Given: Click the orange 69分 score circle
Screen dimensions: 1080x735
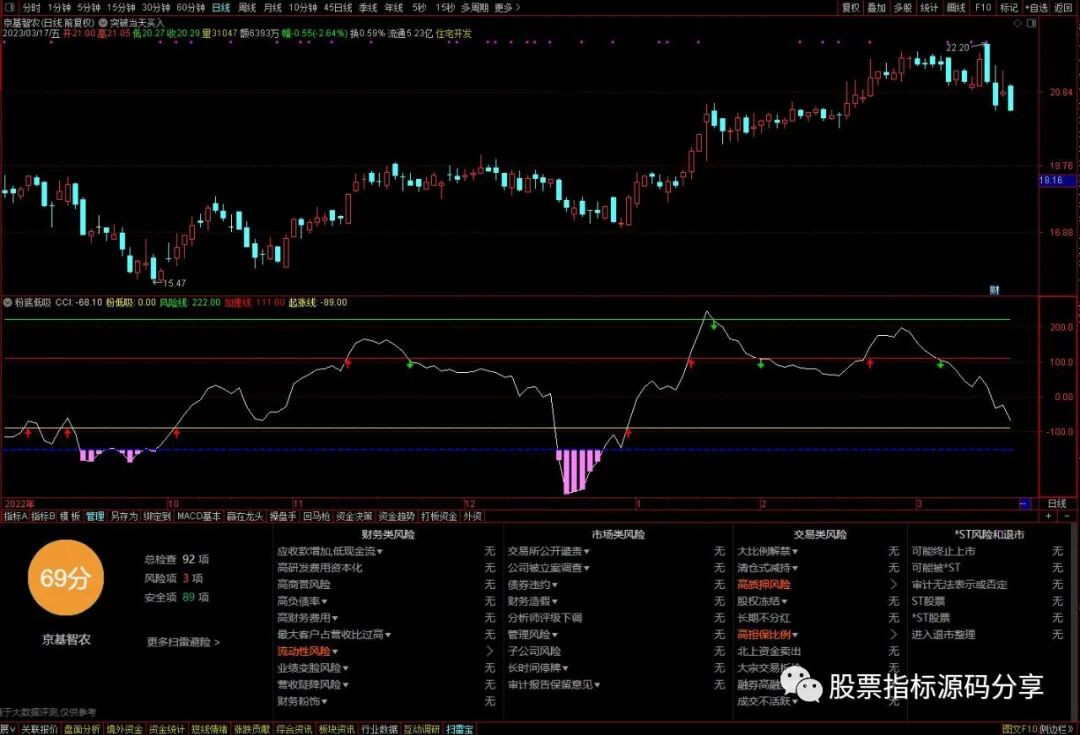Looking at the screenshot, I should [x=65, y=577].
